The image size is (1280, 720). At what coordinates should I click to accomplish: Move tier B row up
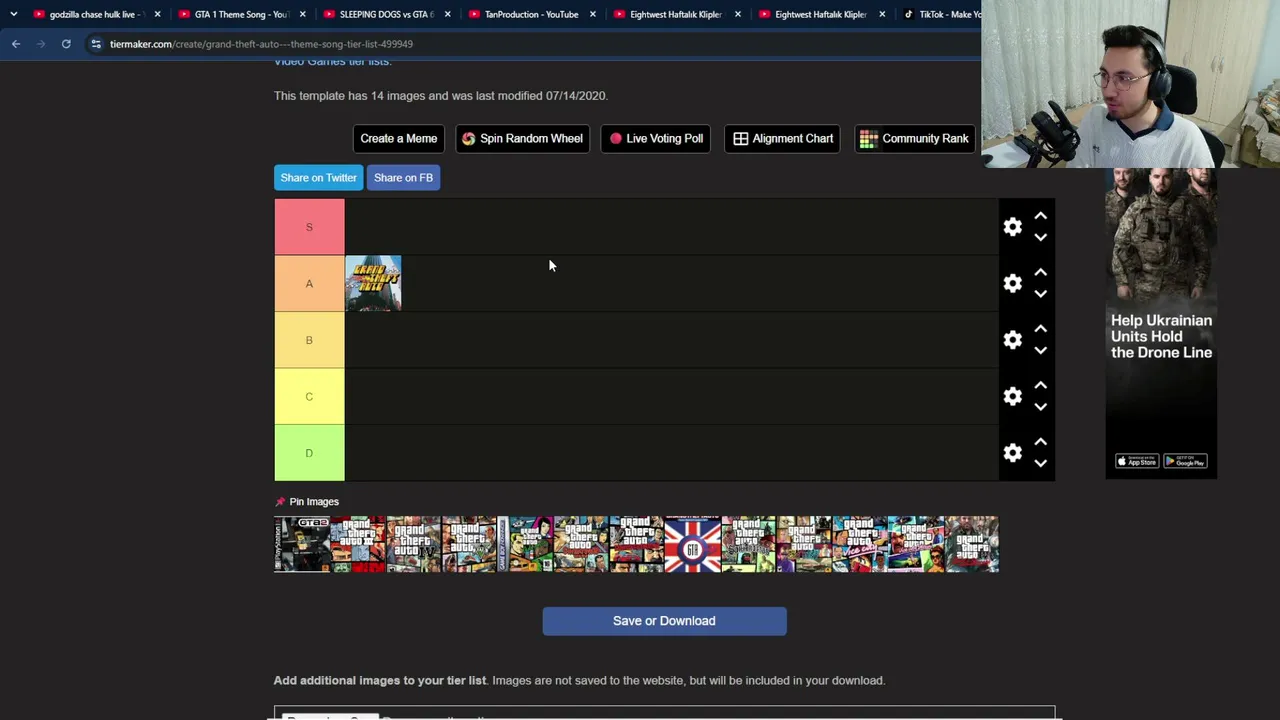pos(1041,329)
